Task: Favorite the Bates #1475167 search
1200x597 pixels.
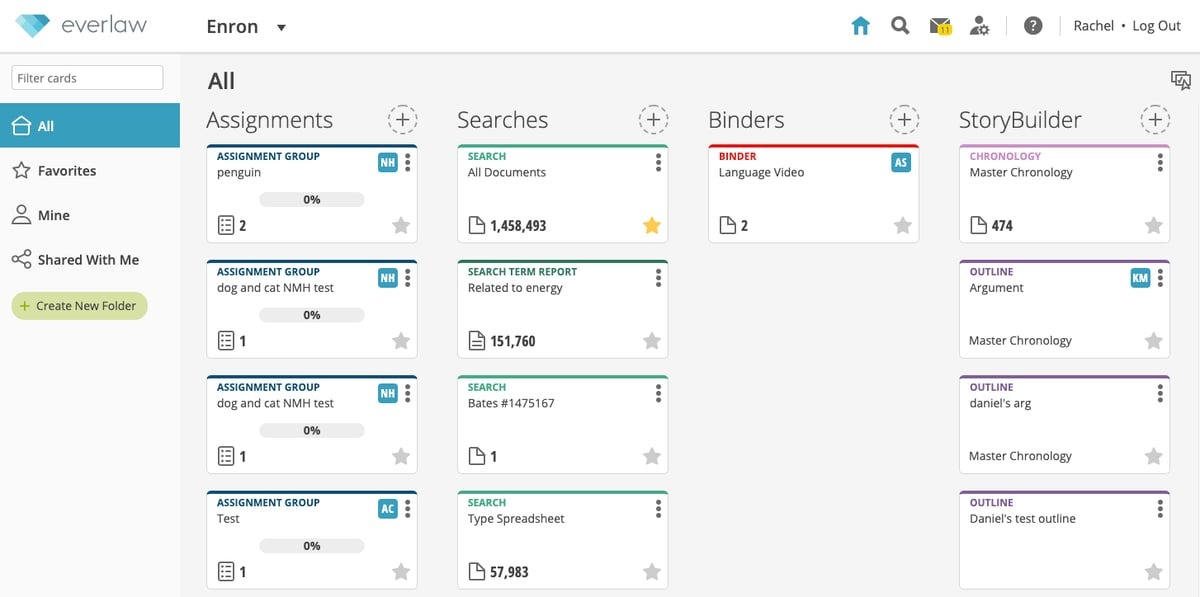Action: pyautogui.click(x=652, y=456)
